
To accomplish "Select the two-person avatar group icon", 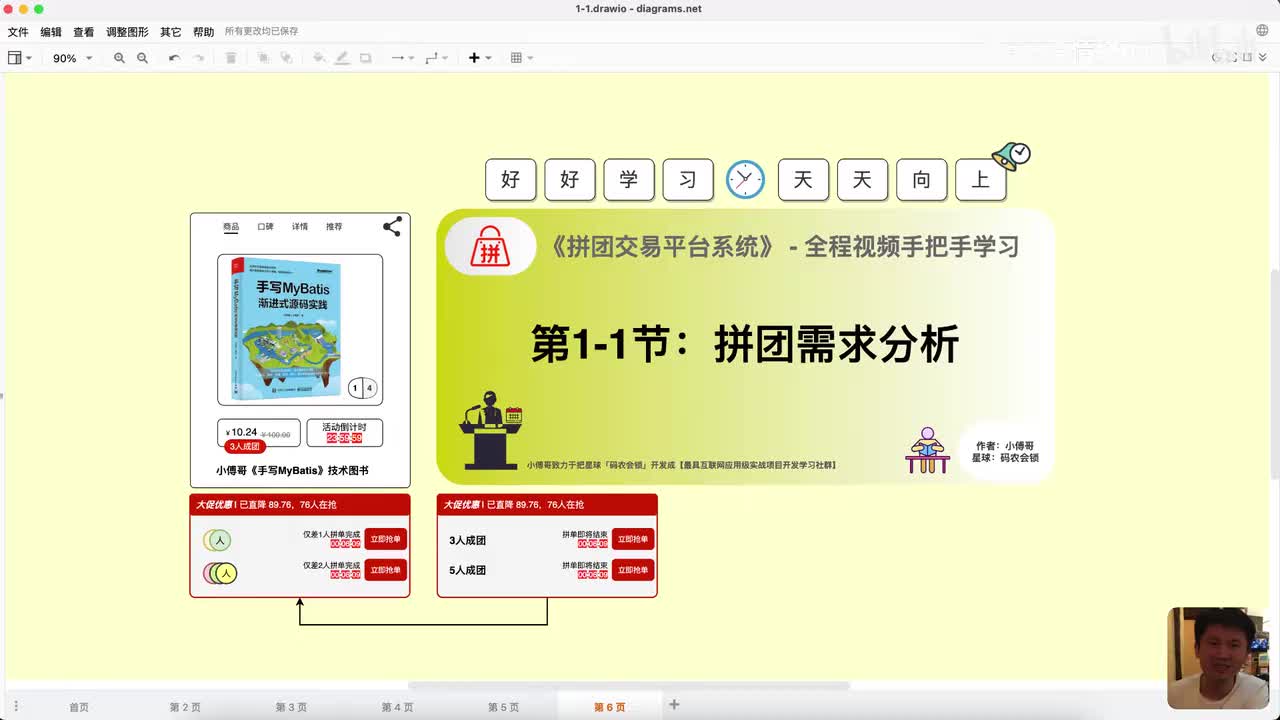I will (220, 573).
